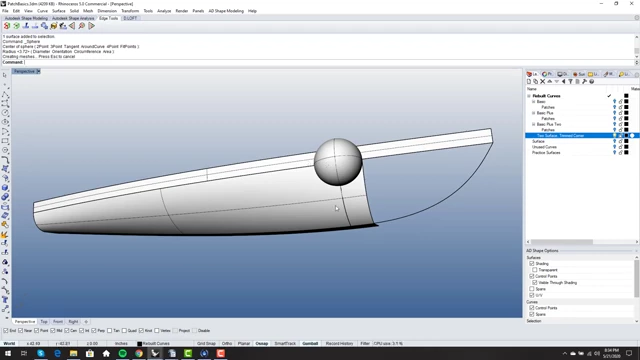This screenshot has width=640, height=360.
Task: Click the left-pointing triangle toolbar icon
Action: 72,26
